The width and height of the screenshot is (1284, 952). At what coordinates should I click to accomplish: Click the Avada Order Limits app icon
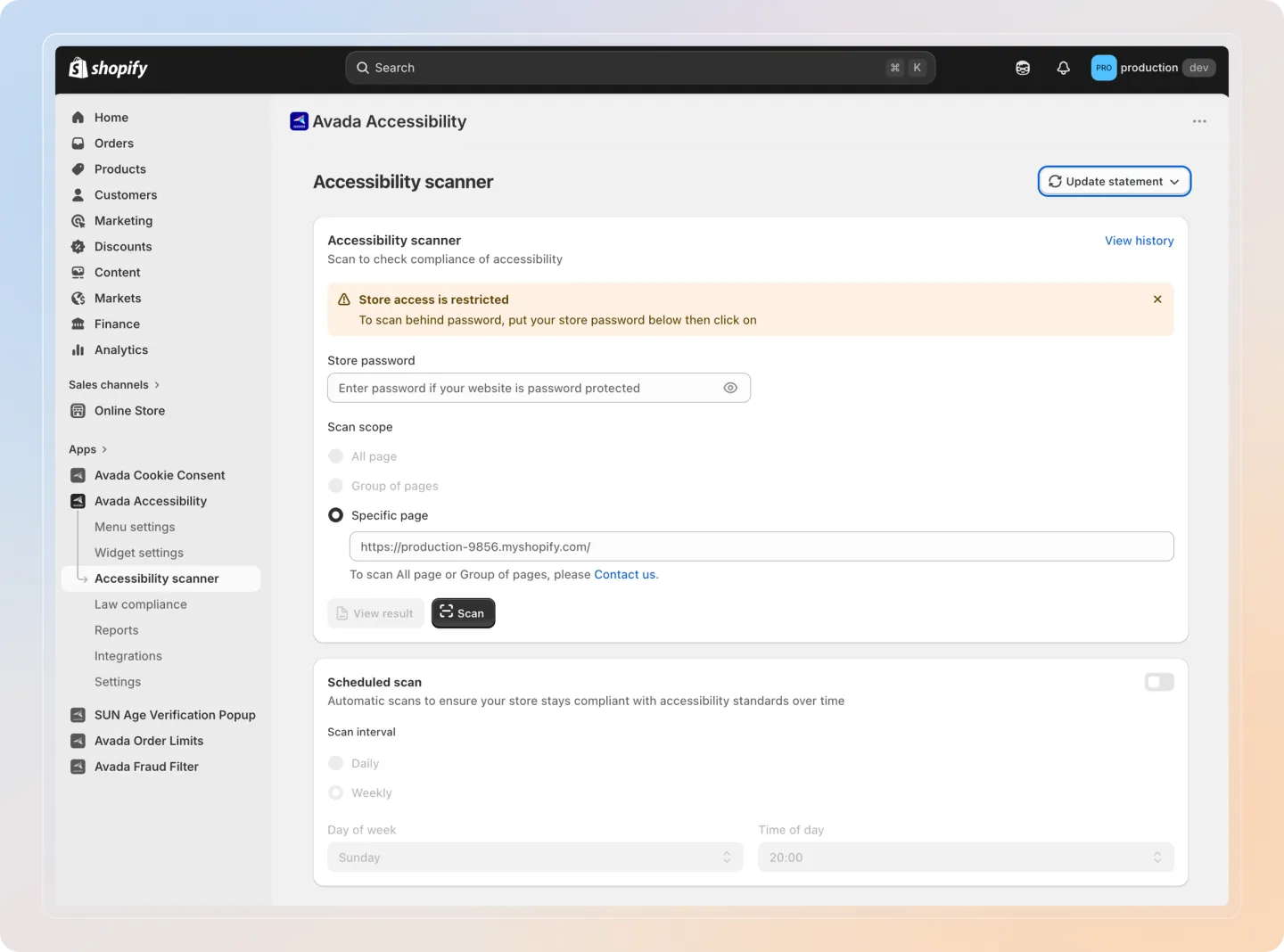coord(78,741)
